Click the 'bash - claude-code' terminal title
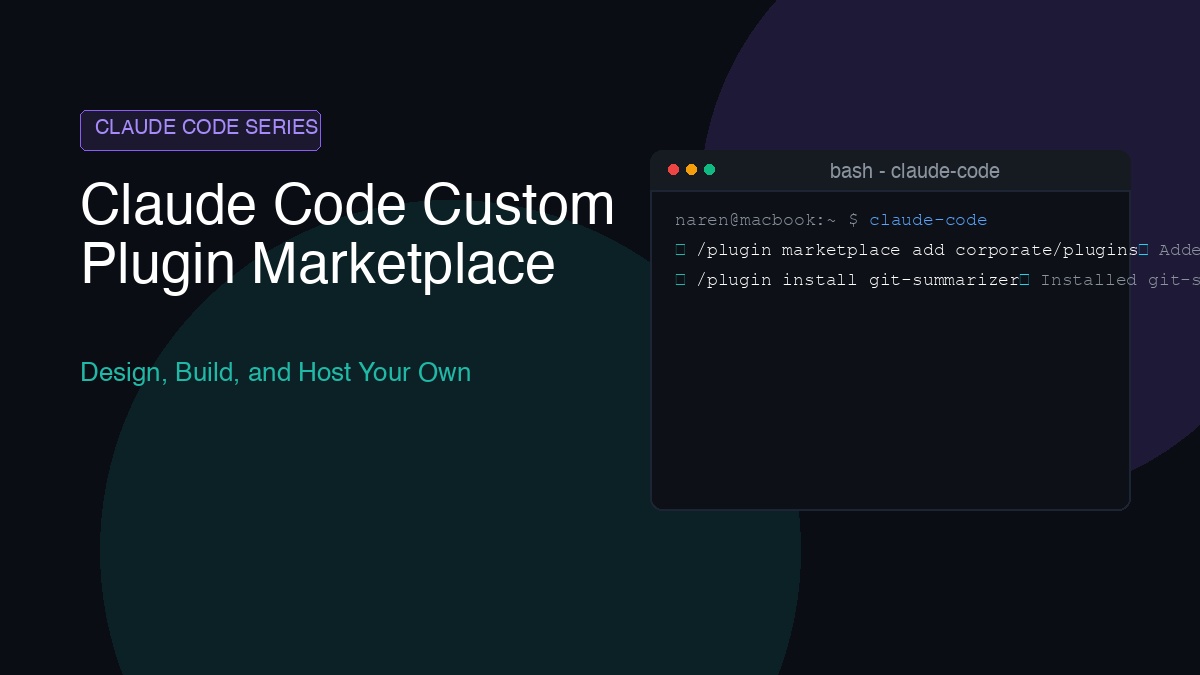The width and height of the screenshot is (1200, 675). click(914, 171)
